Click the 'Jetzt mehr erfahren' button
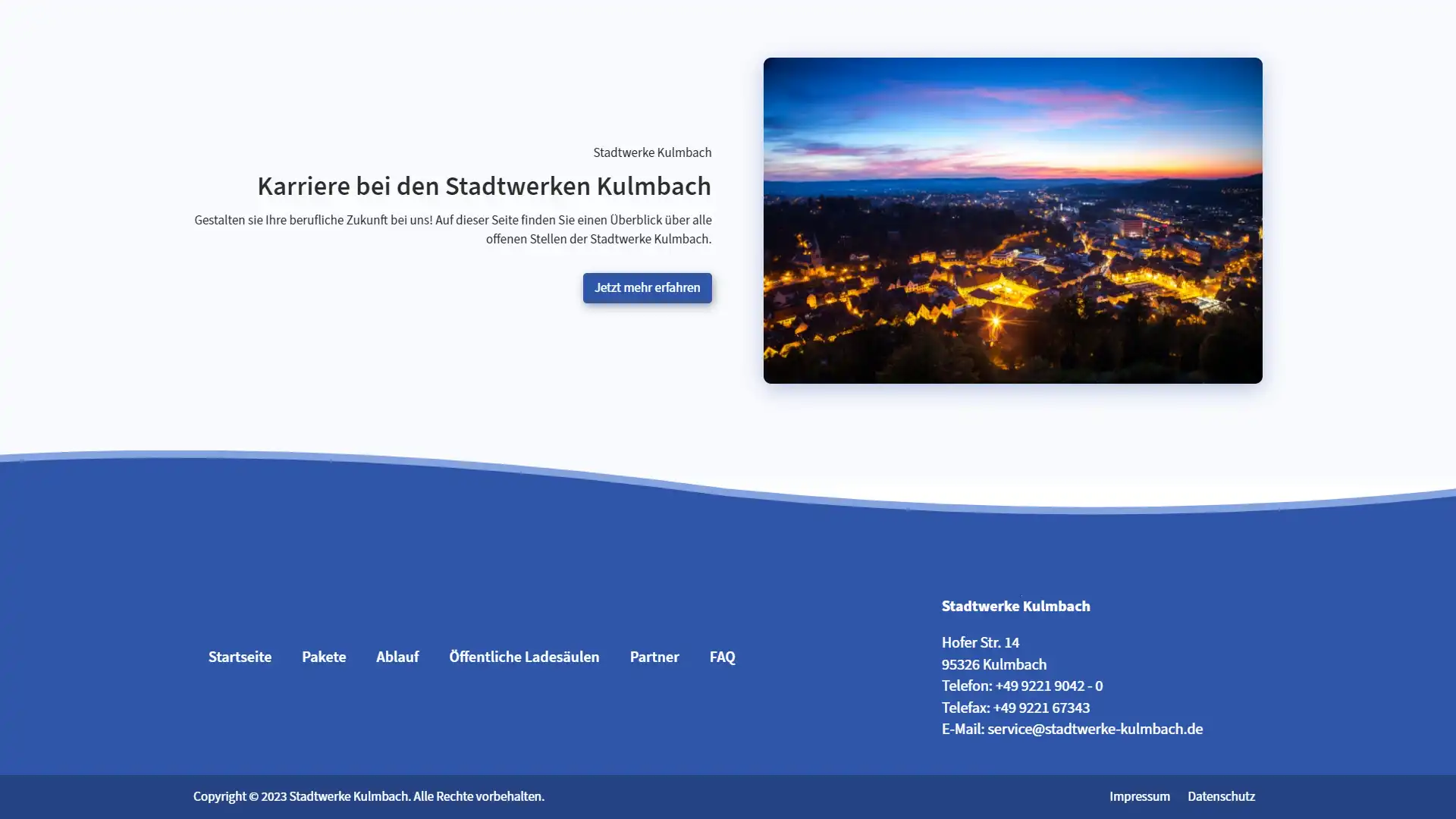Screen dimensions: 1456x819 tap(647, 288)
